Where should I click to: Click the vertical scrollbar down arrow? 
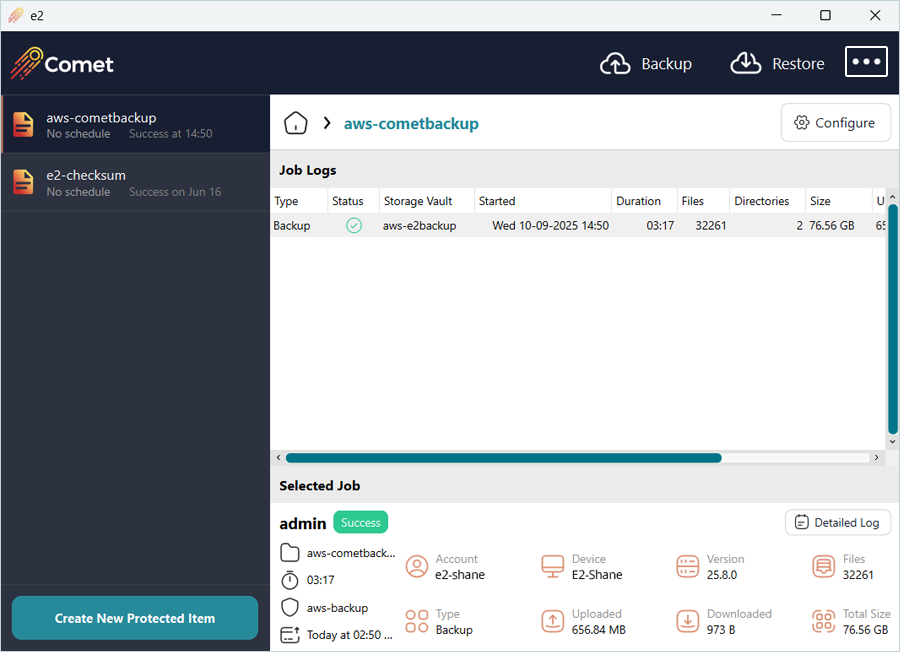[x=893, y=441]
